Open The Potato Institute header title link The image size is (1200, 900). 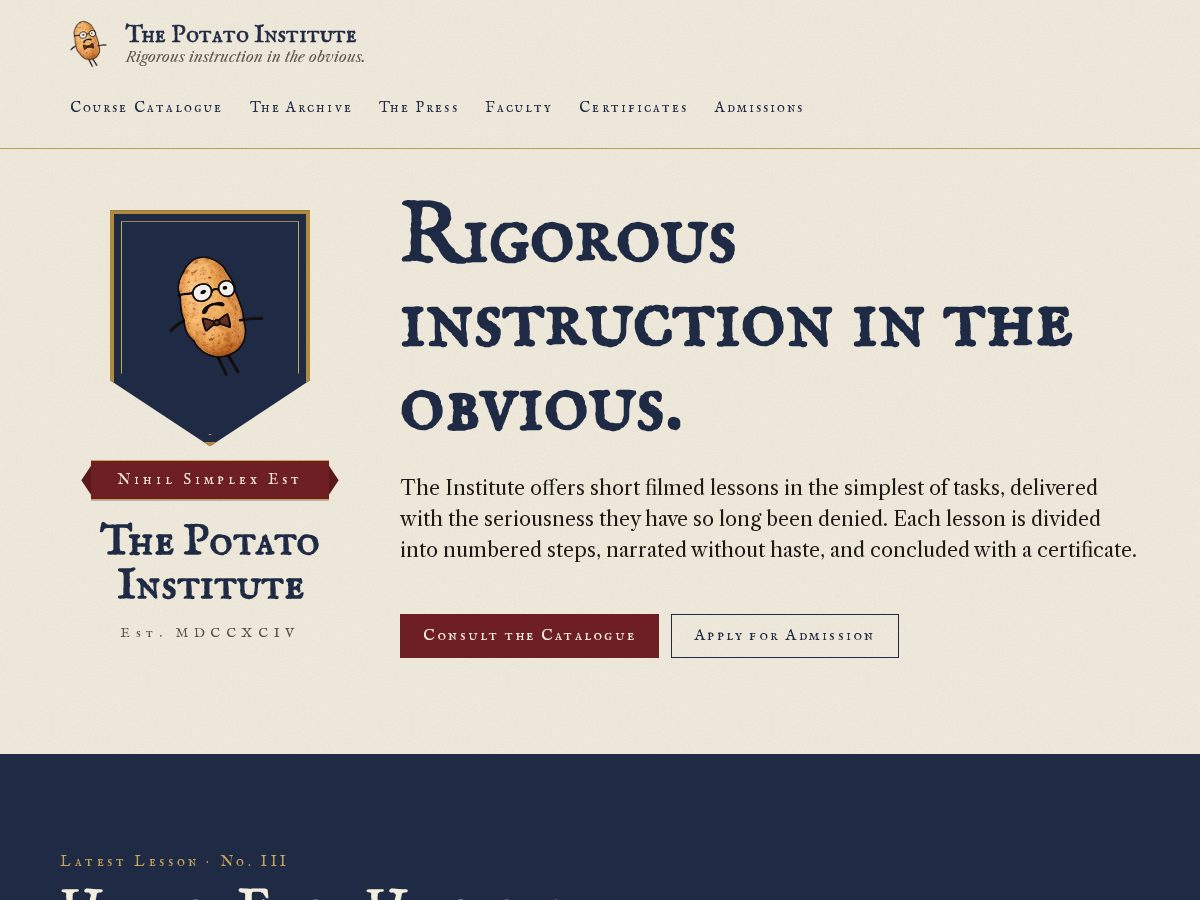241,35
